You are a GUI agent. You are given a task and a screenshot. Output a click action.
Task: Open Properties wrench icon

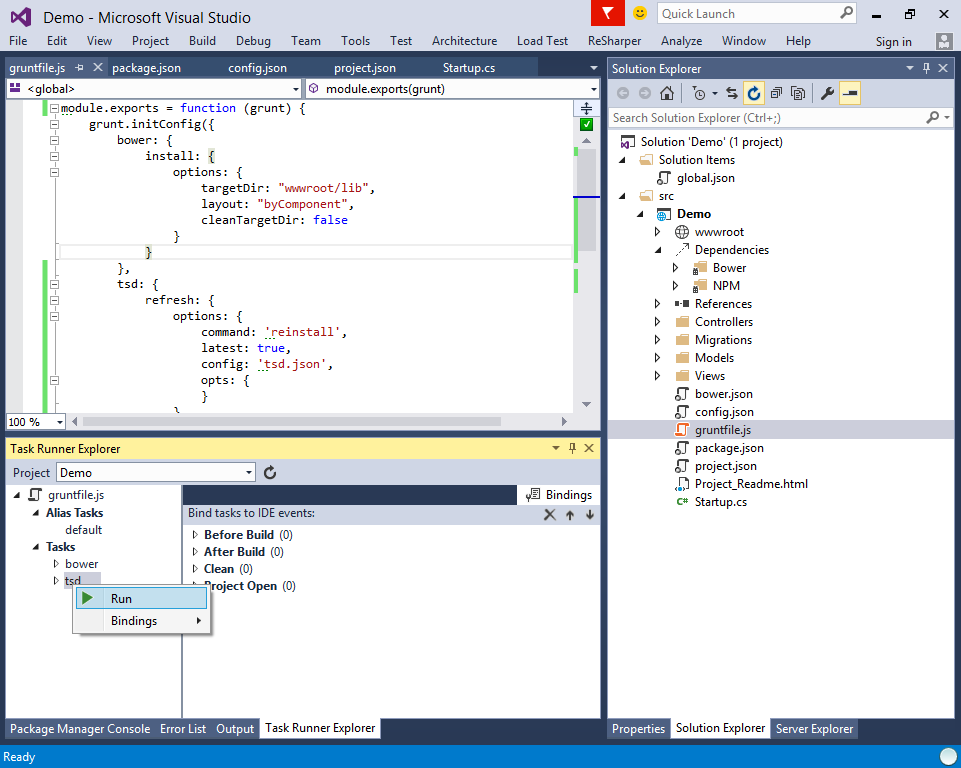tap(827, 93)
